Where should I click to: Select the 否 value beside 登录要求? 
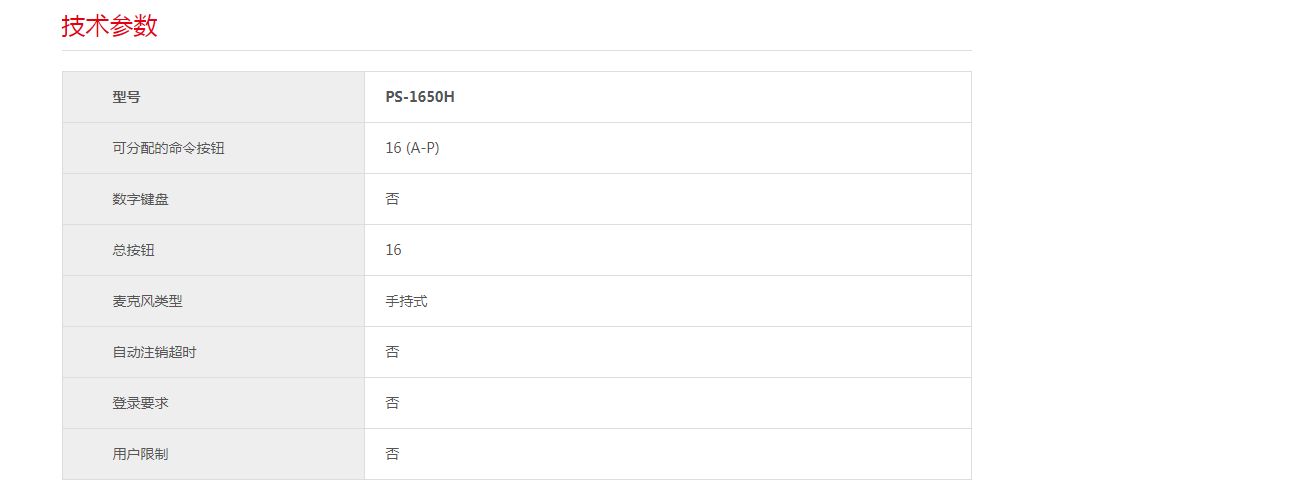click(392, 403)
